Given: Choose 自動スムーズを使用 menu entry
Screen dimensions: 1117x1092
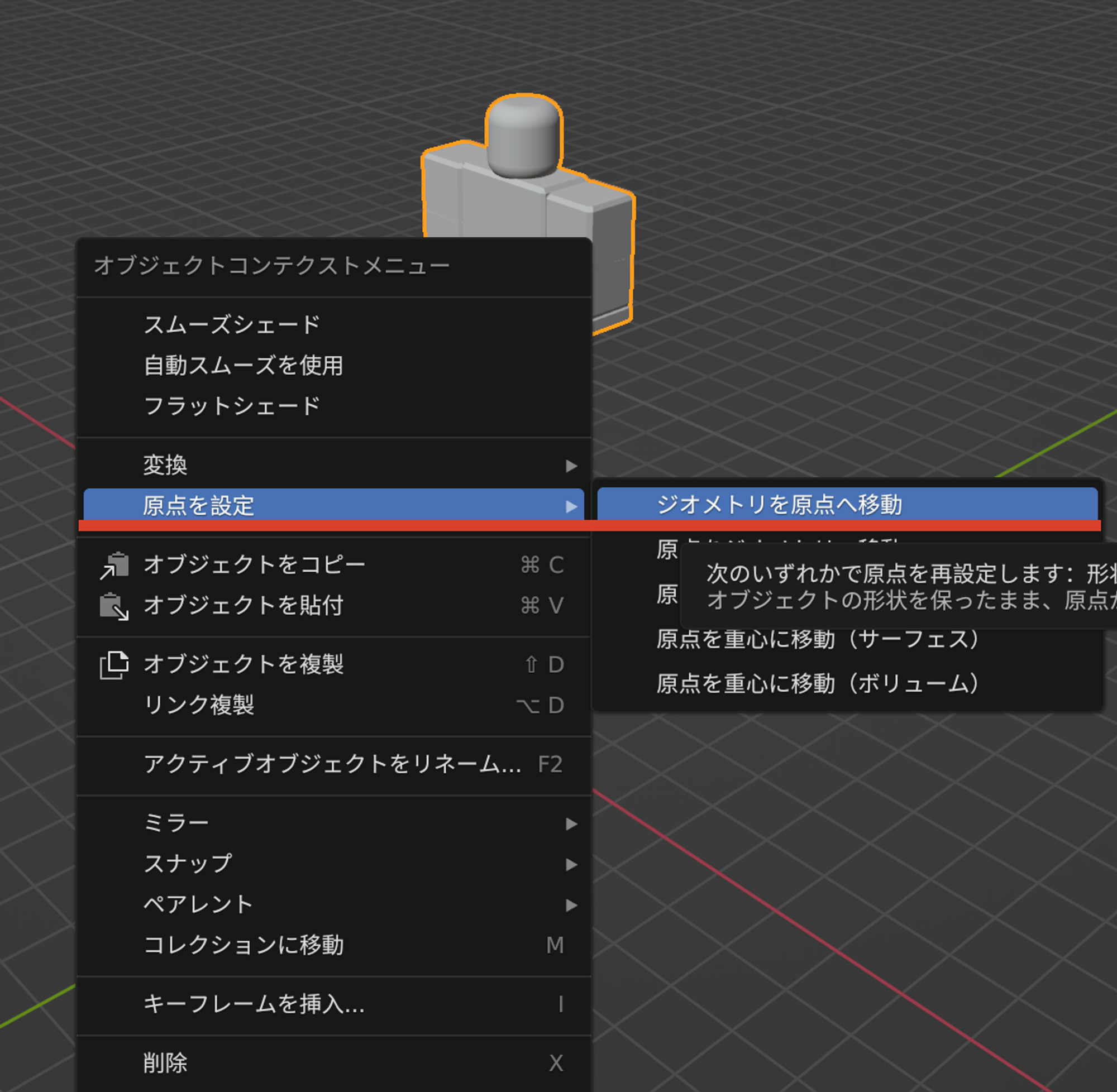Looking at the screenshot, I should [333, 365].
